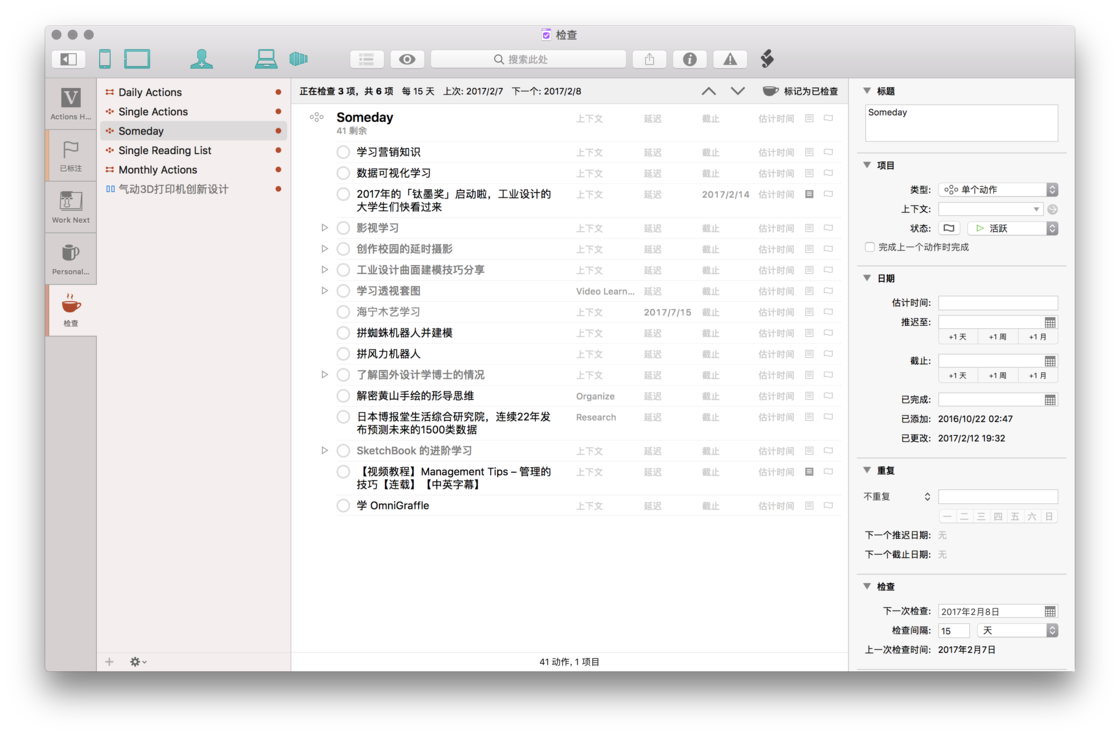This screenshot has width=1120, height=736.
Task: Open the 检查间隔 天 unit dropdown
Action: tap(1017, 630)
